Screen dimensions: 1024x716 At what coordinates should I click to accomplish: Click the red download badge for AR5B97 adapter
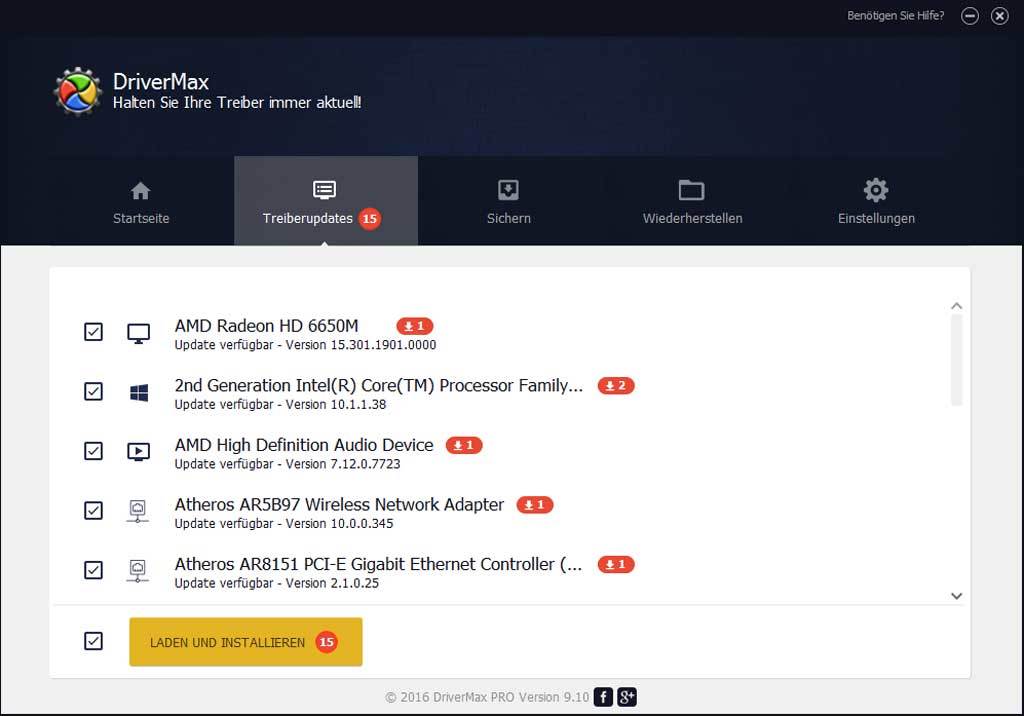click(x=535, y=504)
